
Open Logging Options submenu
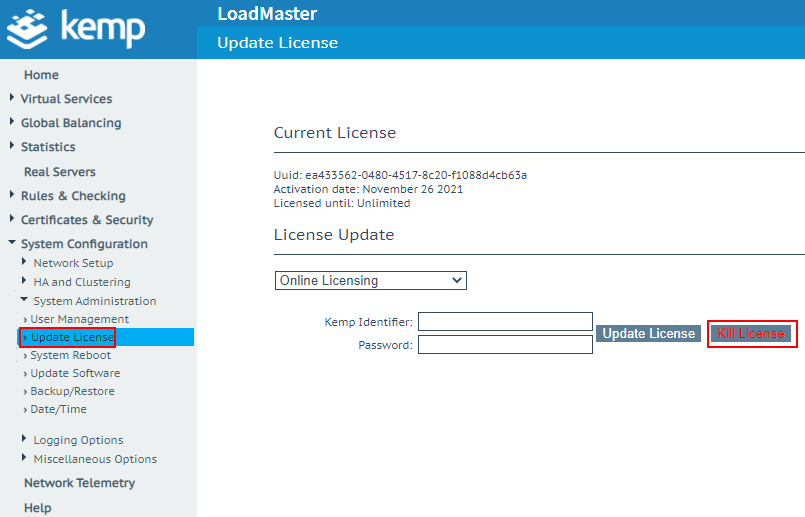[x=79, y=440]
